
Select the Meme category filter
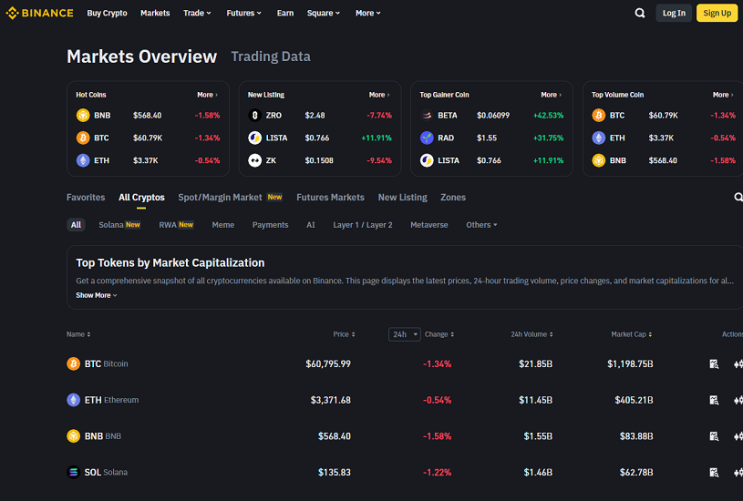click(x=223, y=225)
